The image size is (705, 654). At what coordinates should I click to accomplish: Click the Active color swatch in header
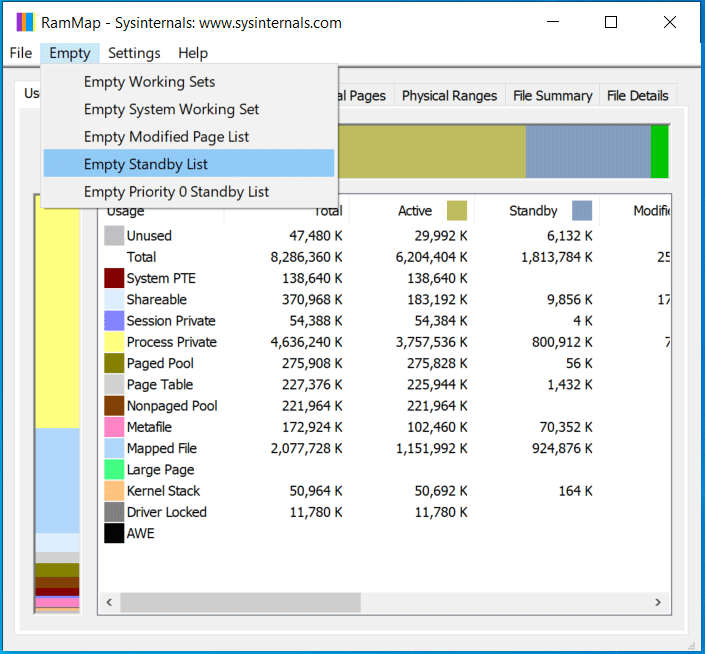tap(457, 210)
